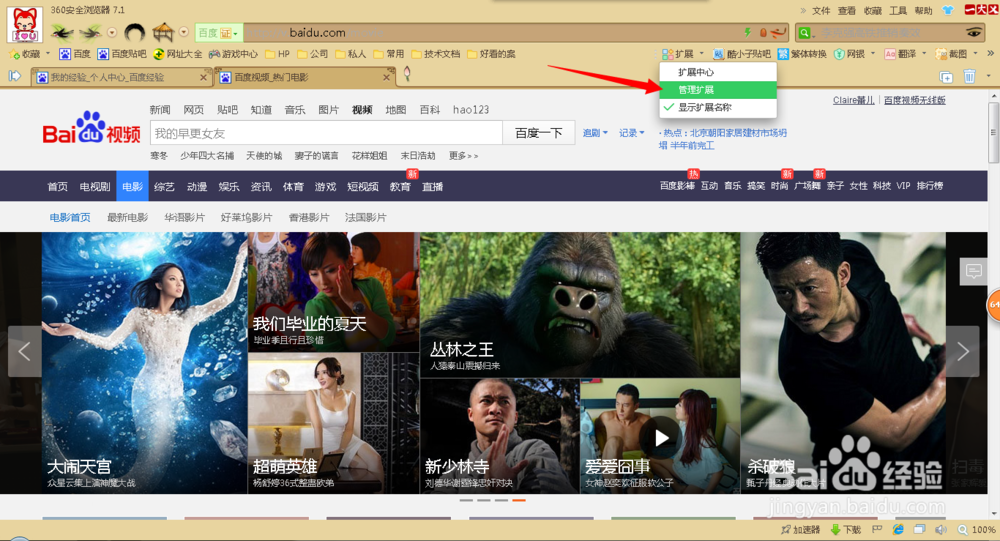
Task: Select 扩展中心 in the extensions menu
Action: [718, 72]
